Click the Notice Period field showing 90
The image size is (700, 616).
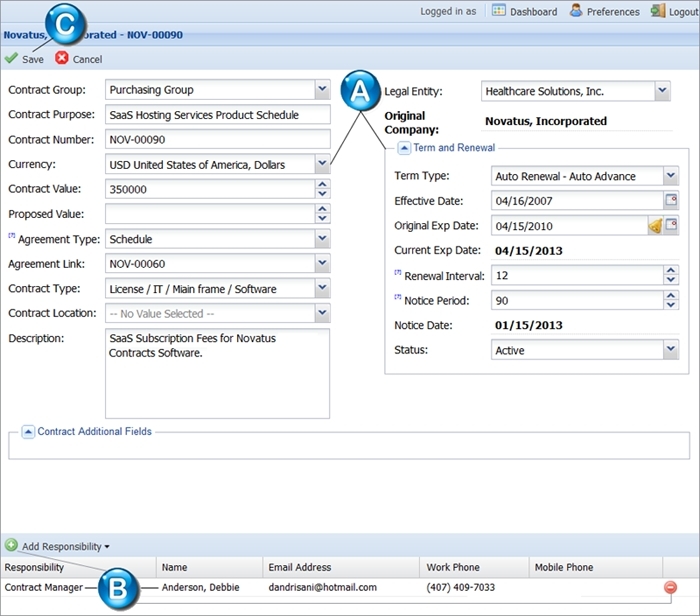click(578, 300)
